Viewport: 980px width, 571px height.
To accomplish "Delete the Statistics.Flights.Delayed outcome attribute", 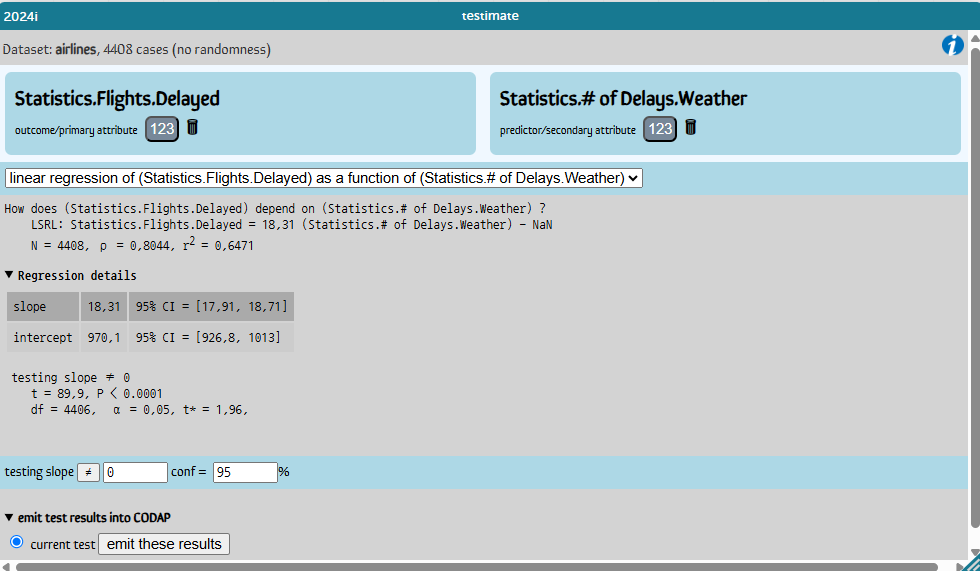I will point(193,127).
